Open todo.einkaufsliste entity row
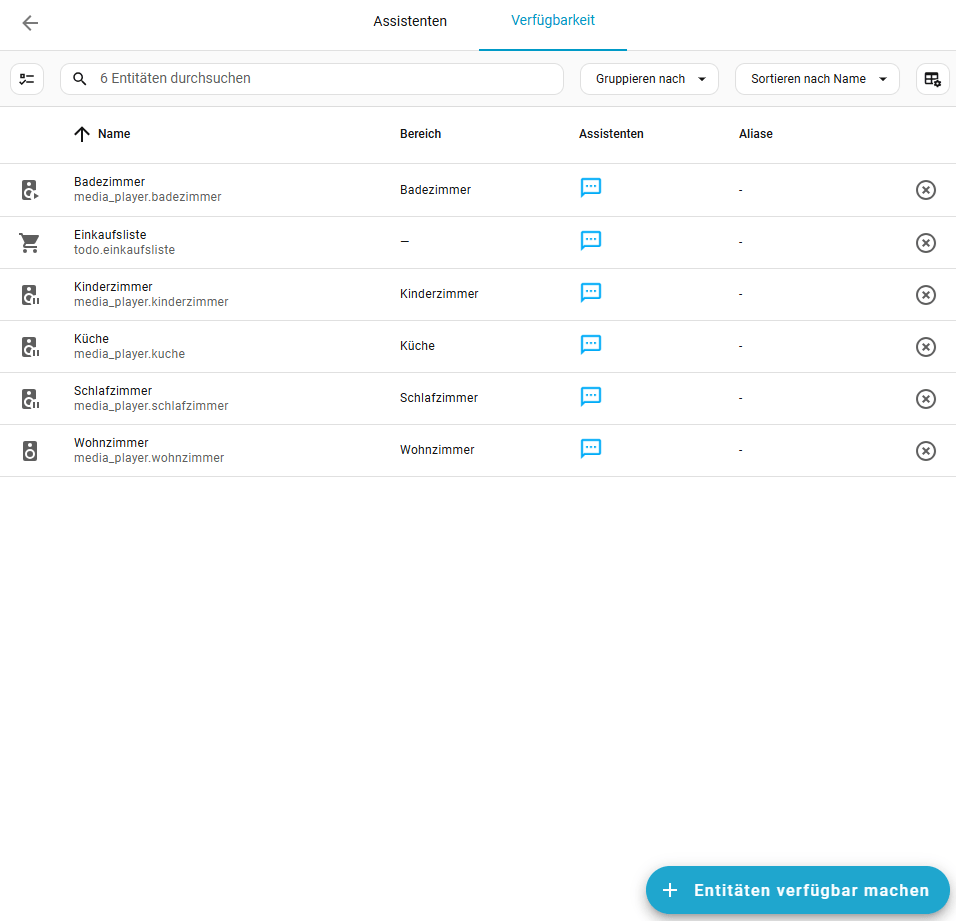The image size is (956, 921). tap(478, 243)
